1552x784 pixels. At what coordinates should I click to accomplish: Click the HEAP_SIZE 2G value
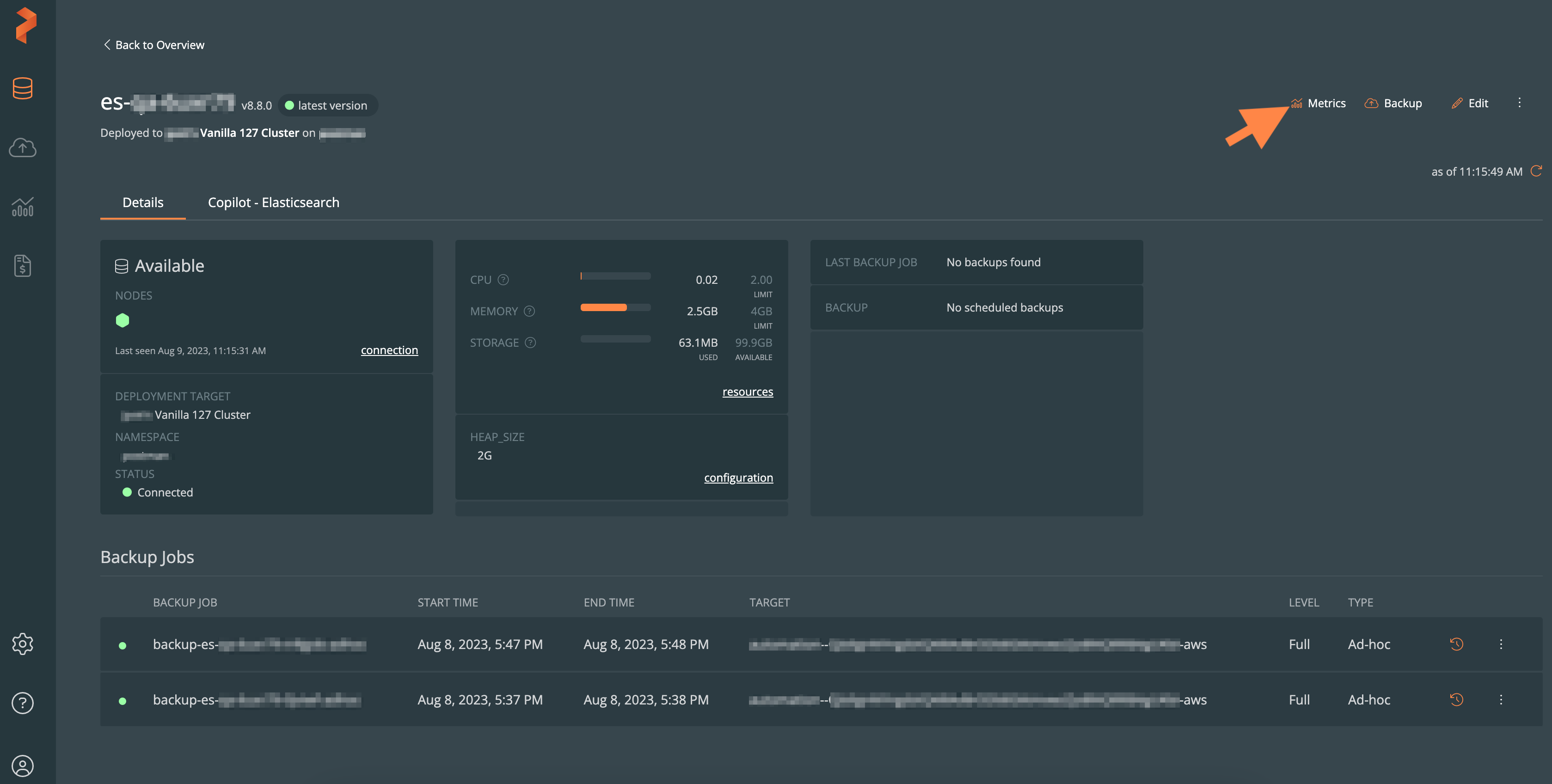[485, 456]
